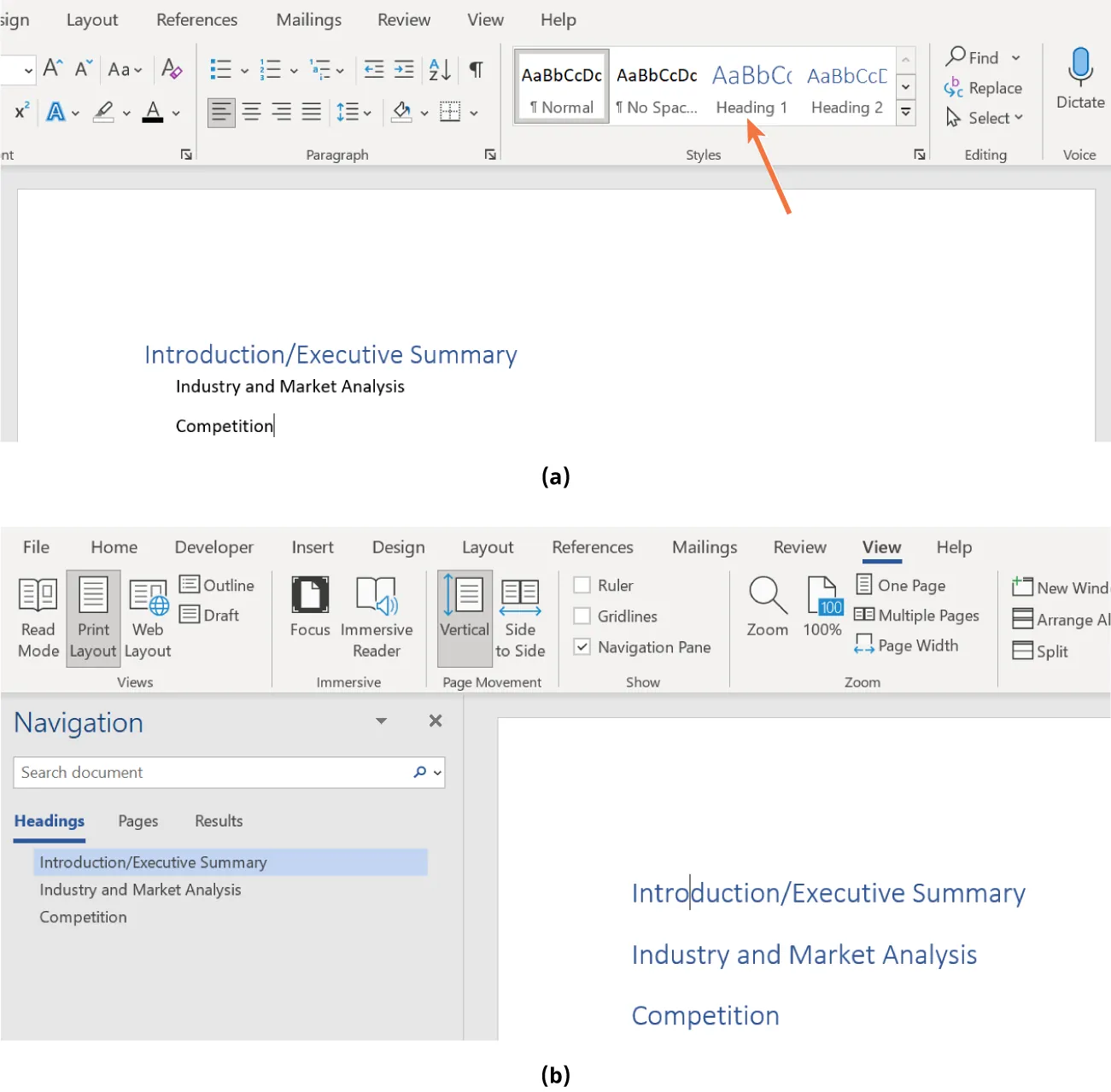The width and height of the screenshot is (1111, 1092).
Task: Open the Replace tool
Action: [x=984, y=87]
